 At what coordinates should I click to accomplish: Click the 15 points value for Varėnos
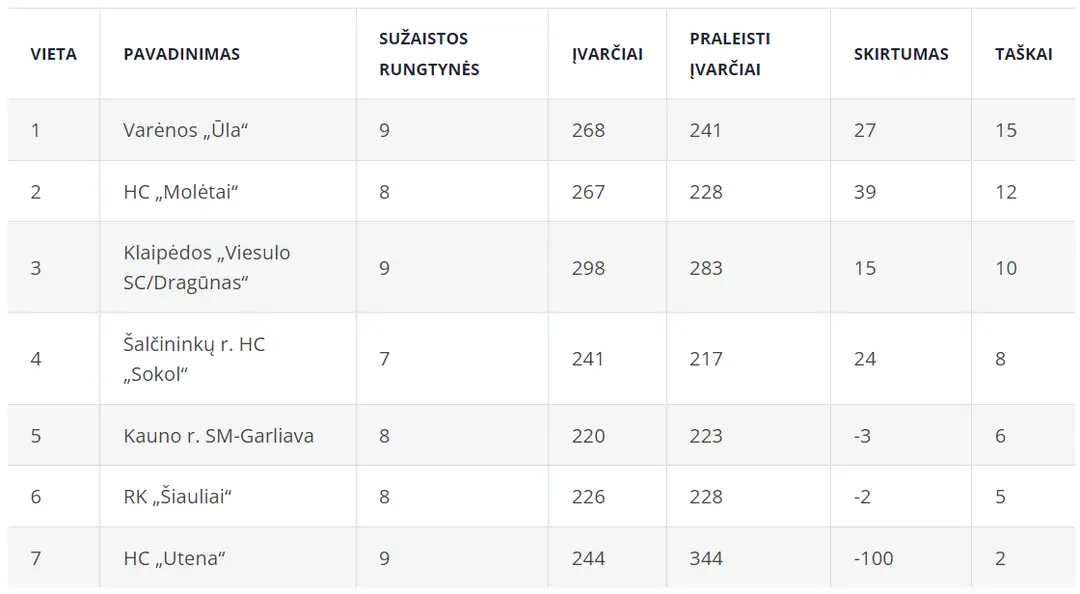tap(1006, 130)
